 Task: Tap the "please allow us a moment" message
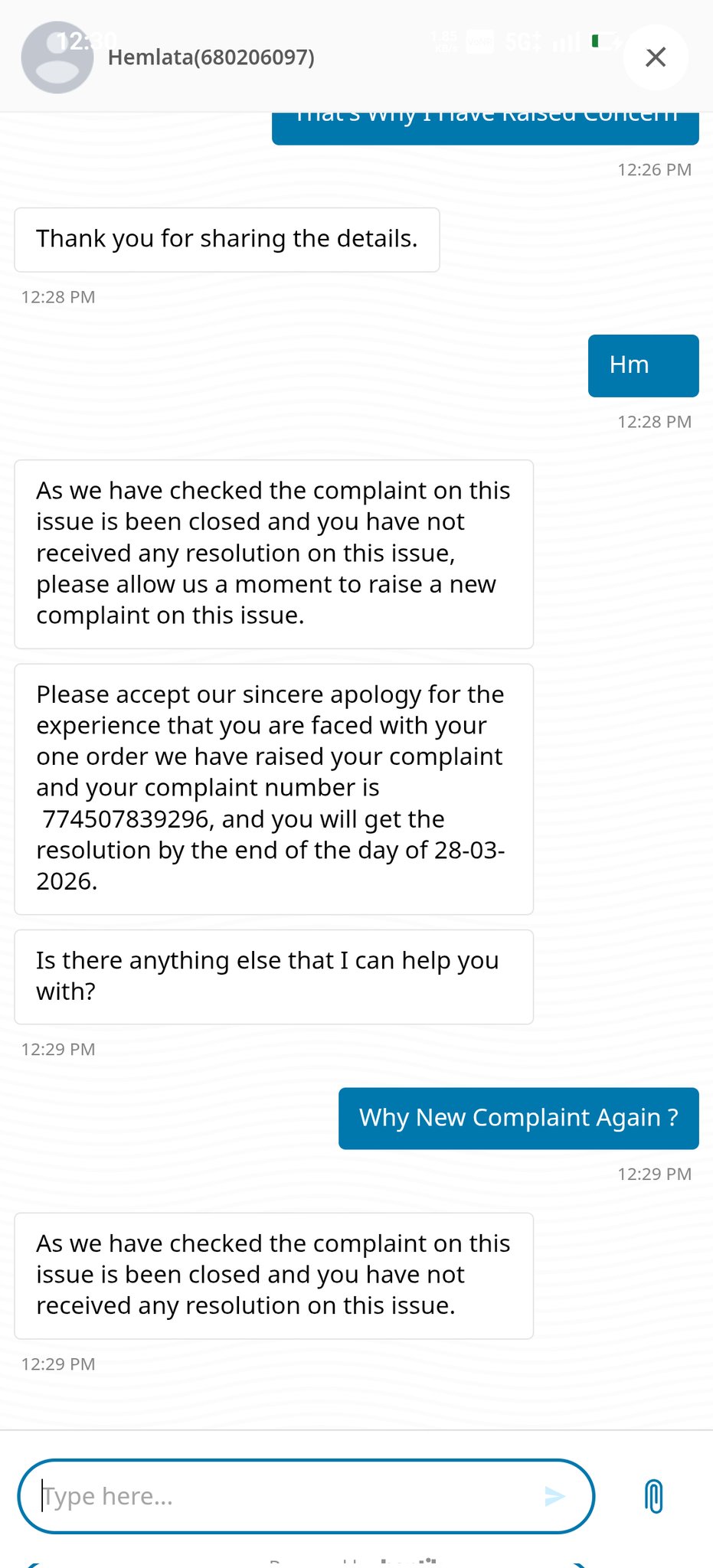[x=273, y=554]
